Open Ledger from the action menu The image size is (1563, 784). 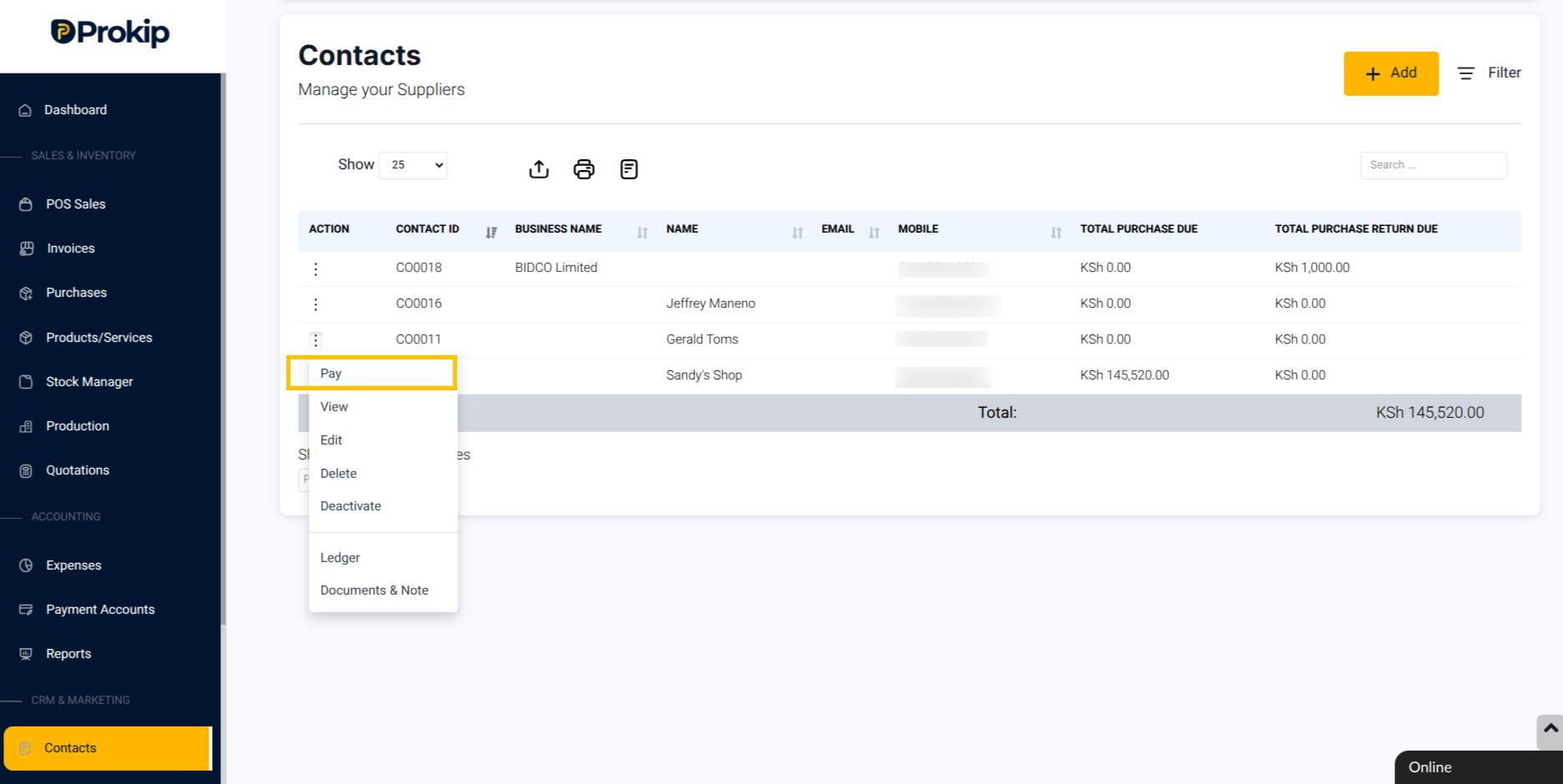pos(383,558)
